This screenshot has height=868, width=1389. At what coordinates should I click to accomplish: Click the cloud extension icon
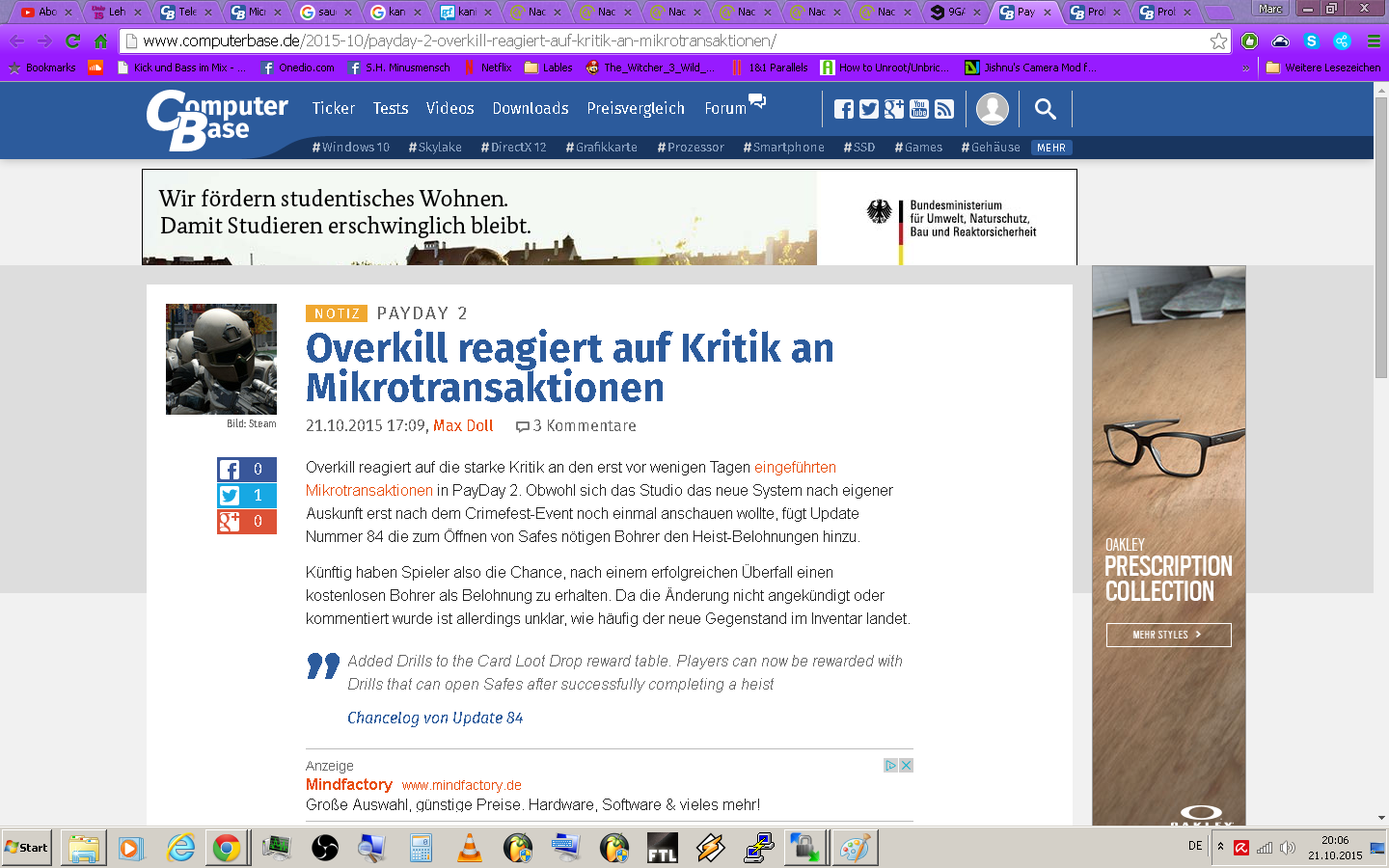(1281, 41)
